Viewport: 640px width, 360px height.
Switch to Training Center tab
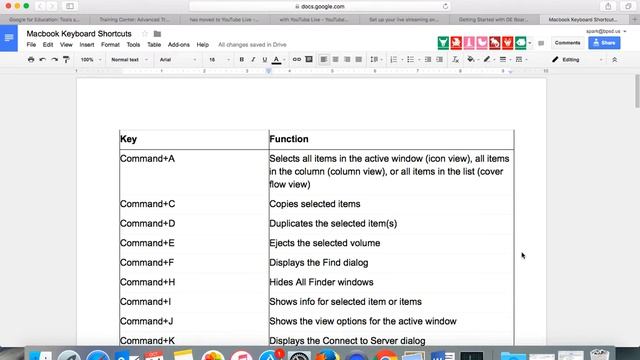tap(135, 19)
